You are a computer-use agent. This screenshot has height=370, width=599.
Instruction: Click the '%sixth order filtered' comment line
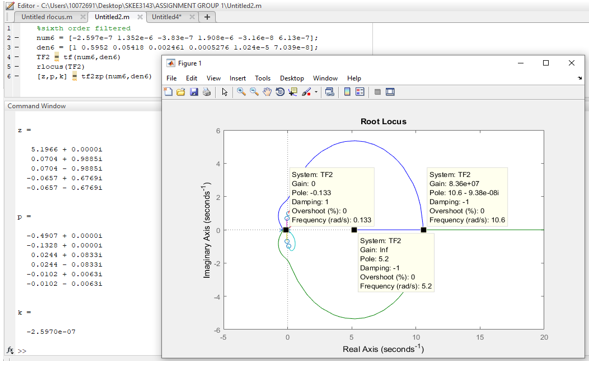coord(83,28)
